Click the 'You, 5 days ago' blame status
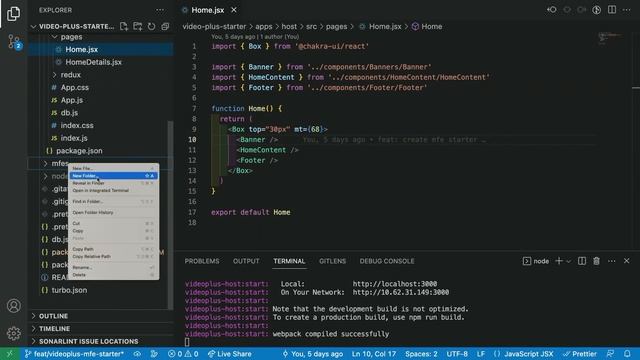Image resolution: width=640 pixels, height=360 pixels. coord(313,354)
